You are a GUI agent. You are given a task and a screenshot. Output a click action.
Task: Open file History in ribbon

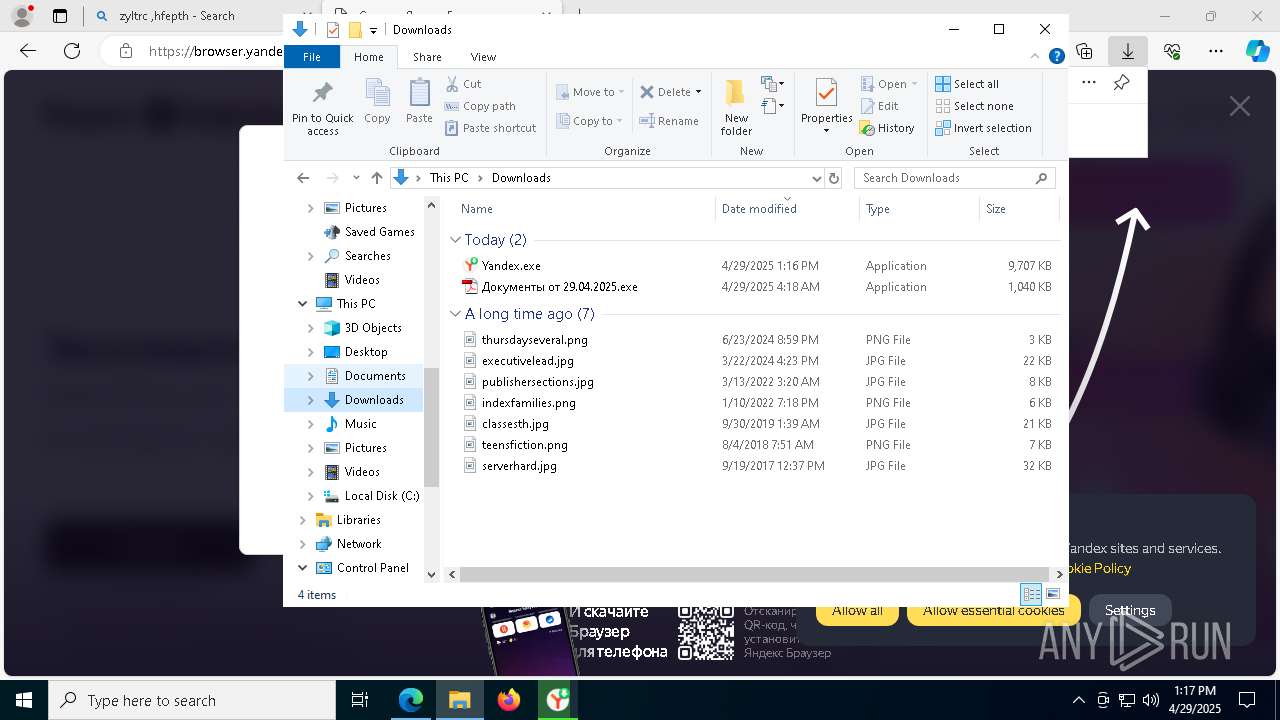point(887,128)
